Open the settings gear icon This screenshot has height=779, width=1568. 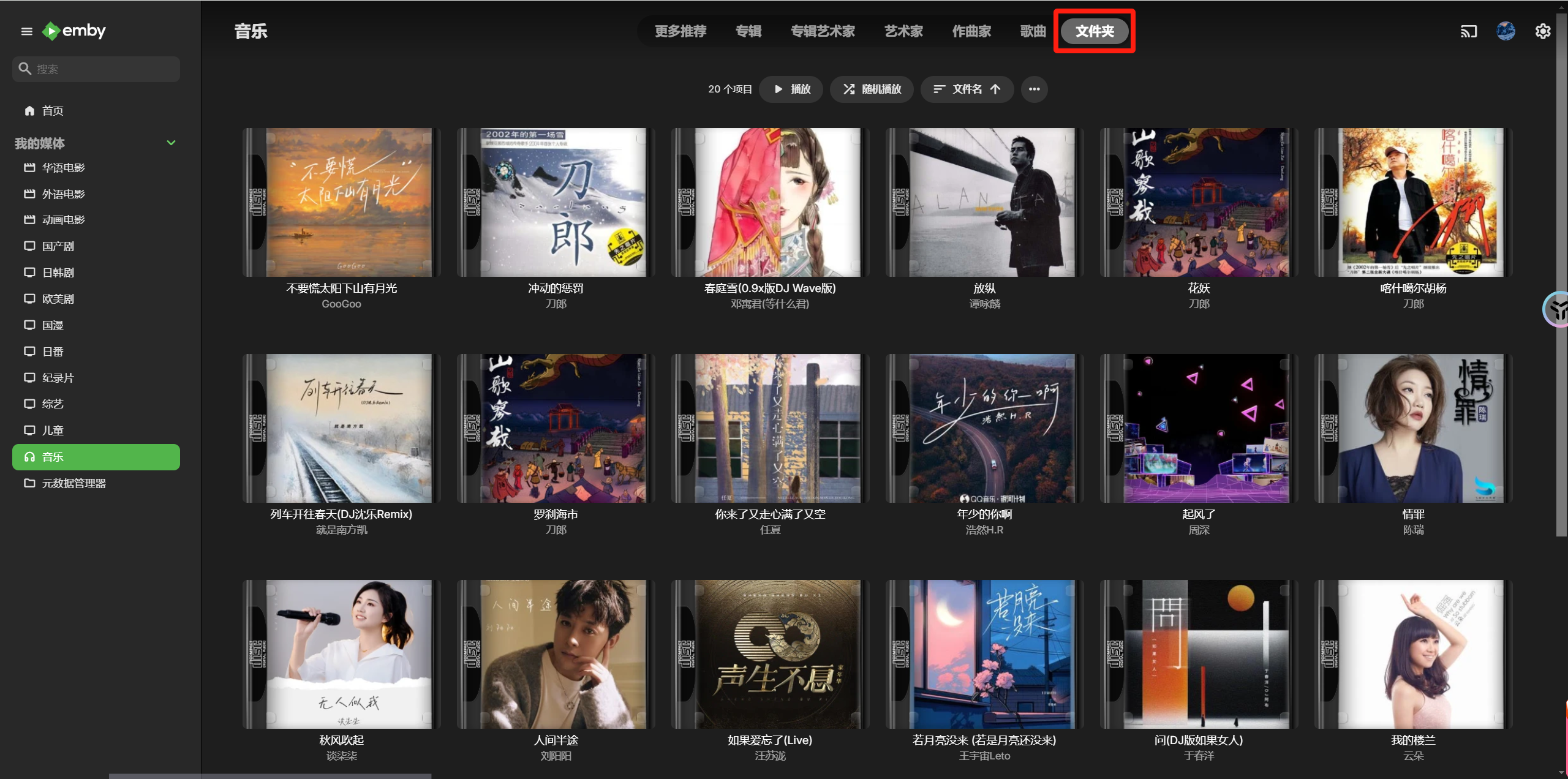click(1542, 31)
